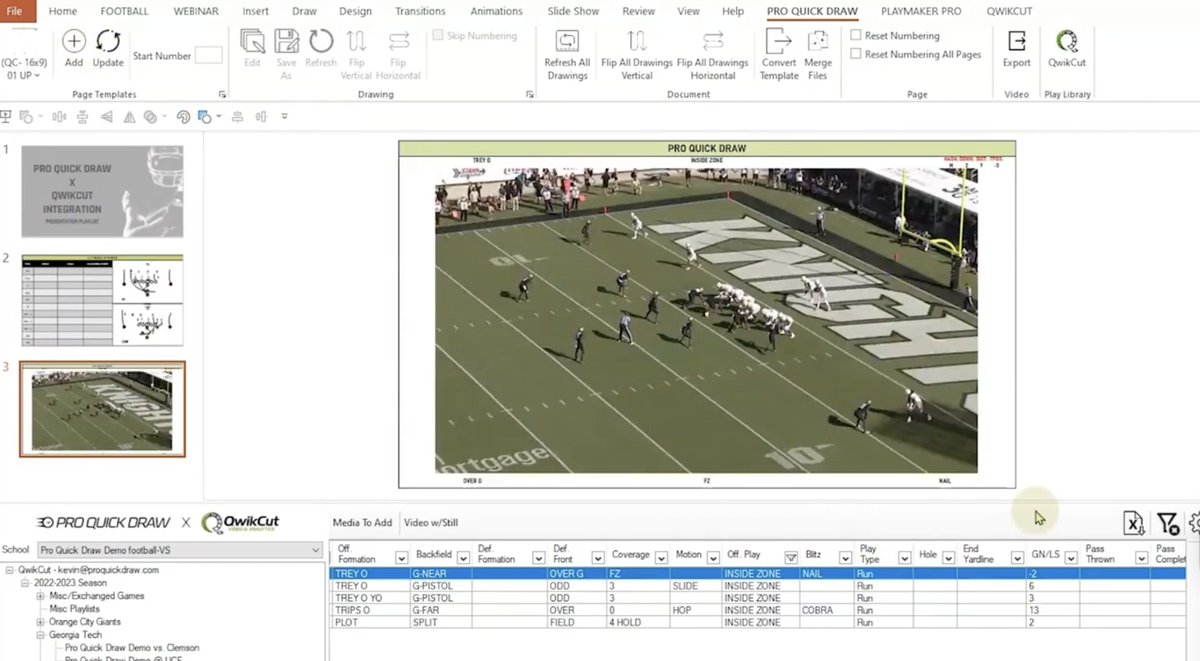
Task: Open the Page Templates dialog launcher
Action: pyautogui.click(x=223, y=95)
